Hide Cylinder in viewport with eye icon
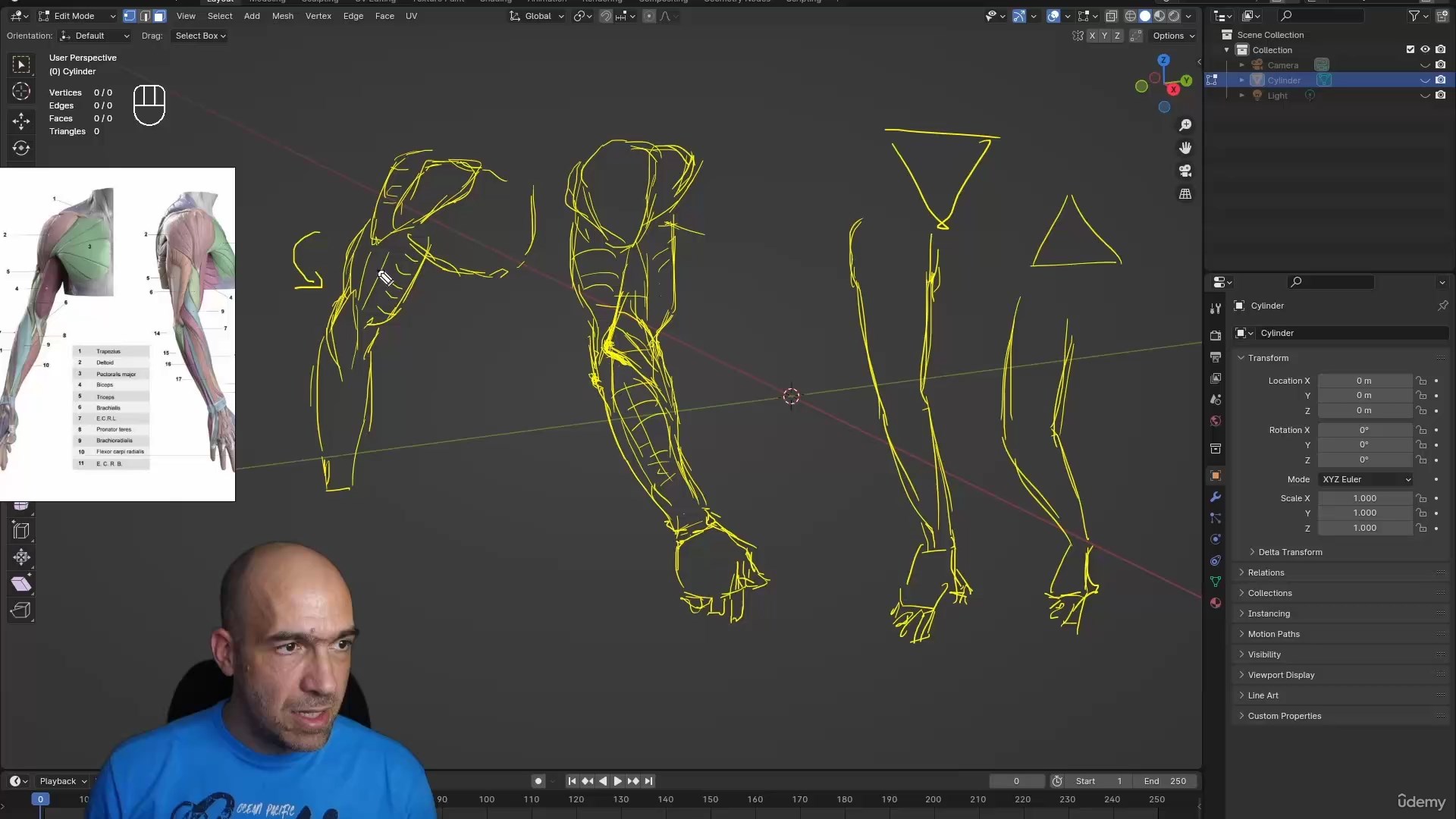Viewport: 1456px width, 819px height. point(1425,80)
